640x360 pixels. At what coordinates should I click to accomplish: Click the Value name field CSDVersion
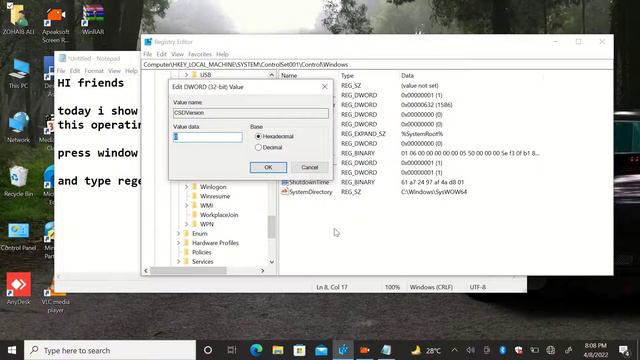pyautogui.click(x=251, y=113)
